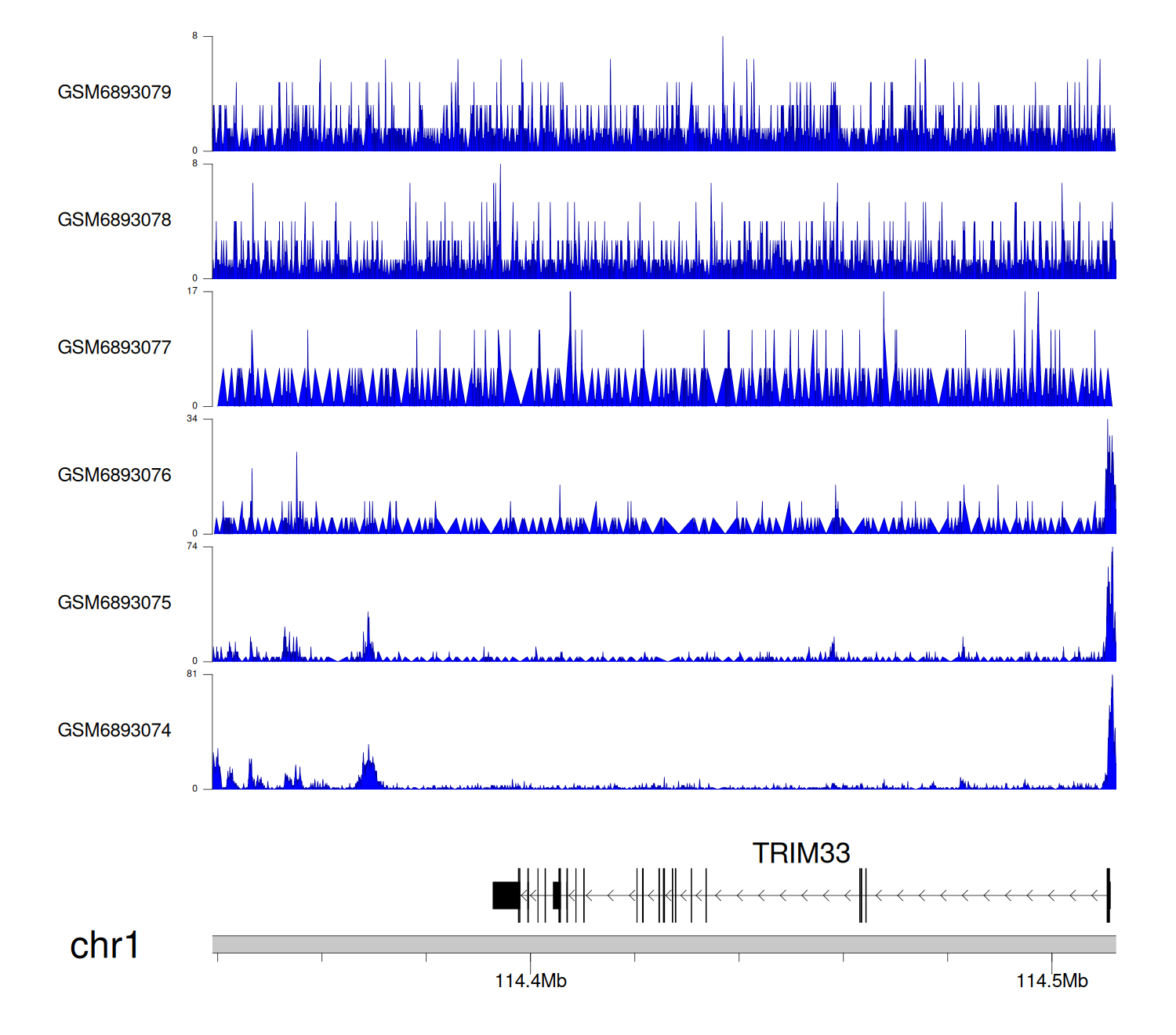The image size is (1176, 1035).
Task: Select the GSM6893076 track name
Action: 114,475
